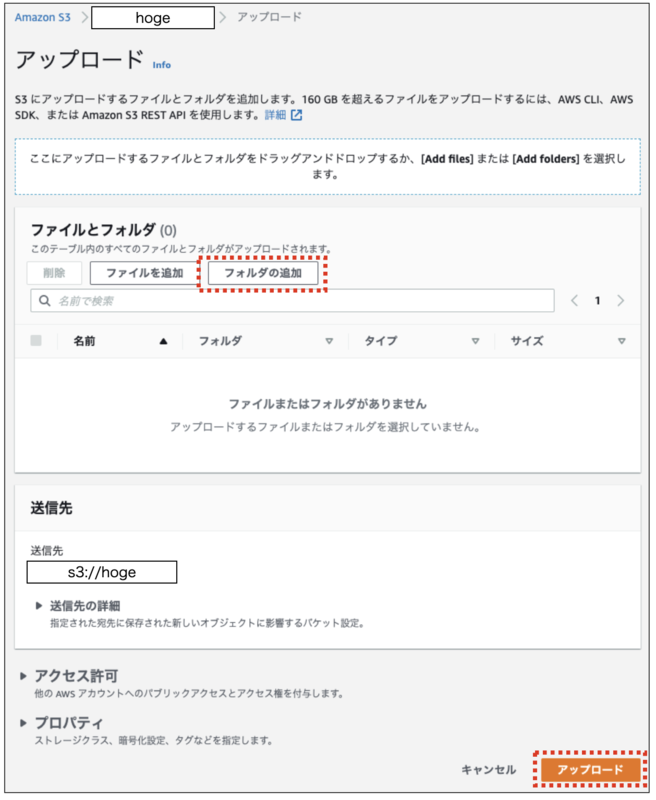Screen dimensions: 656x800
Task: Click the ファイルまたはフォルダがありません message
Action: click(x=327, y=404)
